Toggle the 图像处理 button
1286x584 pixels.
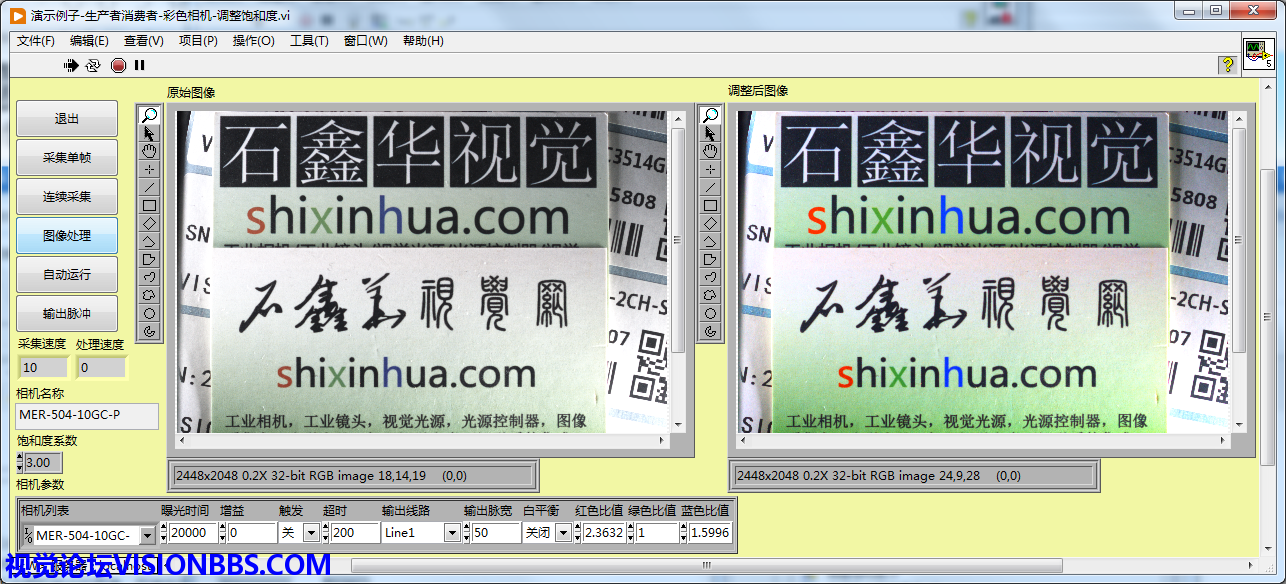[x=67, y=236]
